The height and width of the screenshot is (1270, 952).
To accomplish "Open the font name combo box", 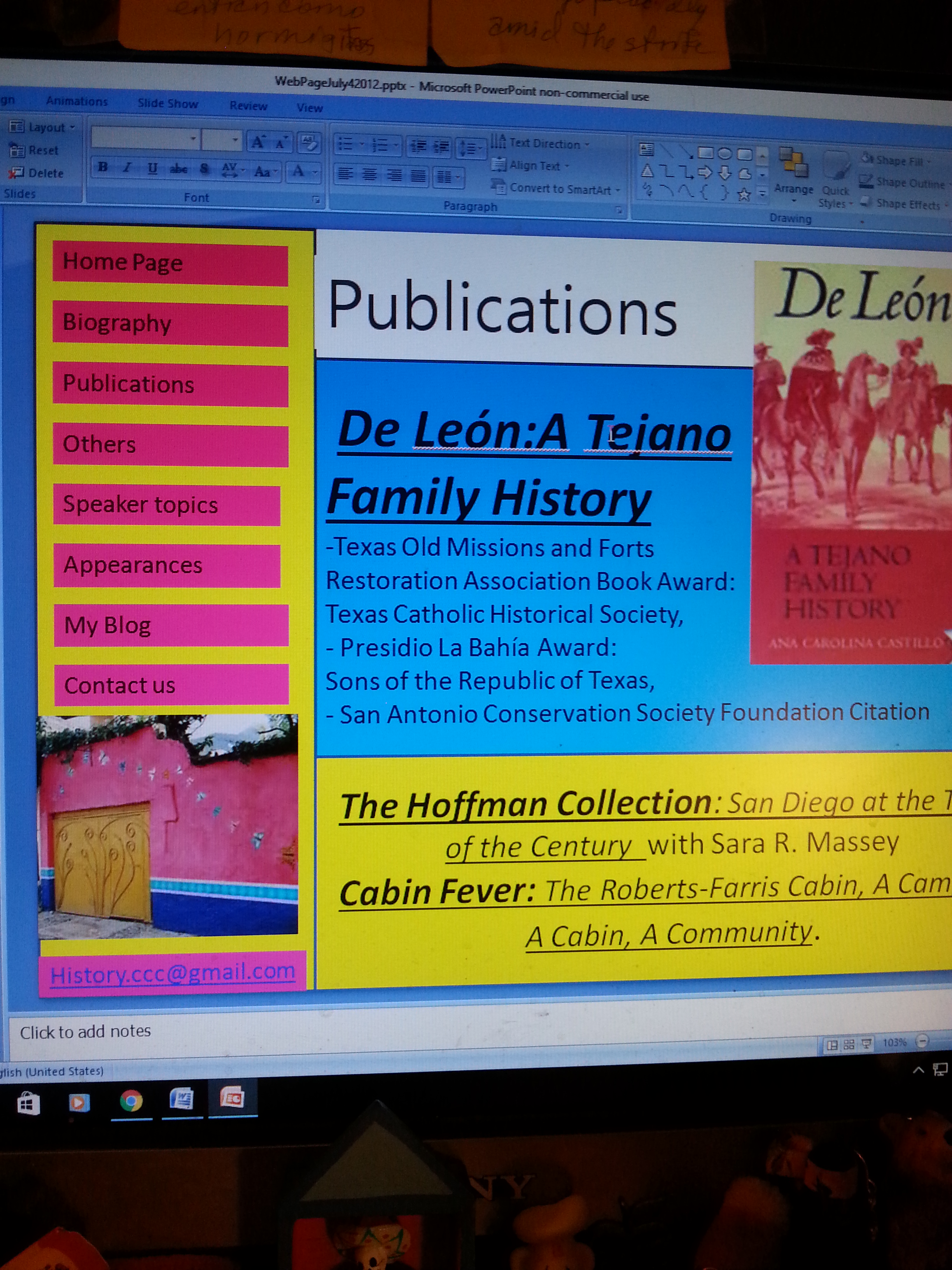I will (146, 139).
